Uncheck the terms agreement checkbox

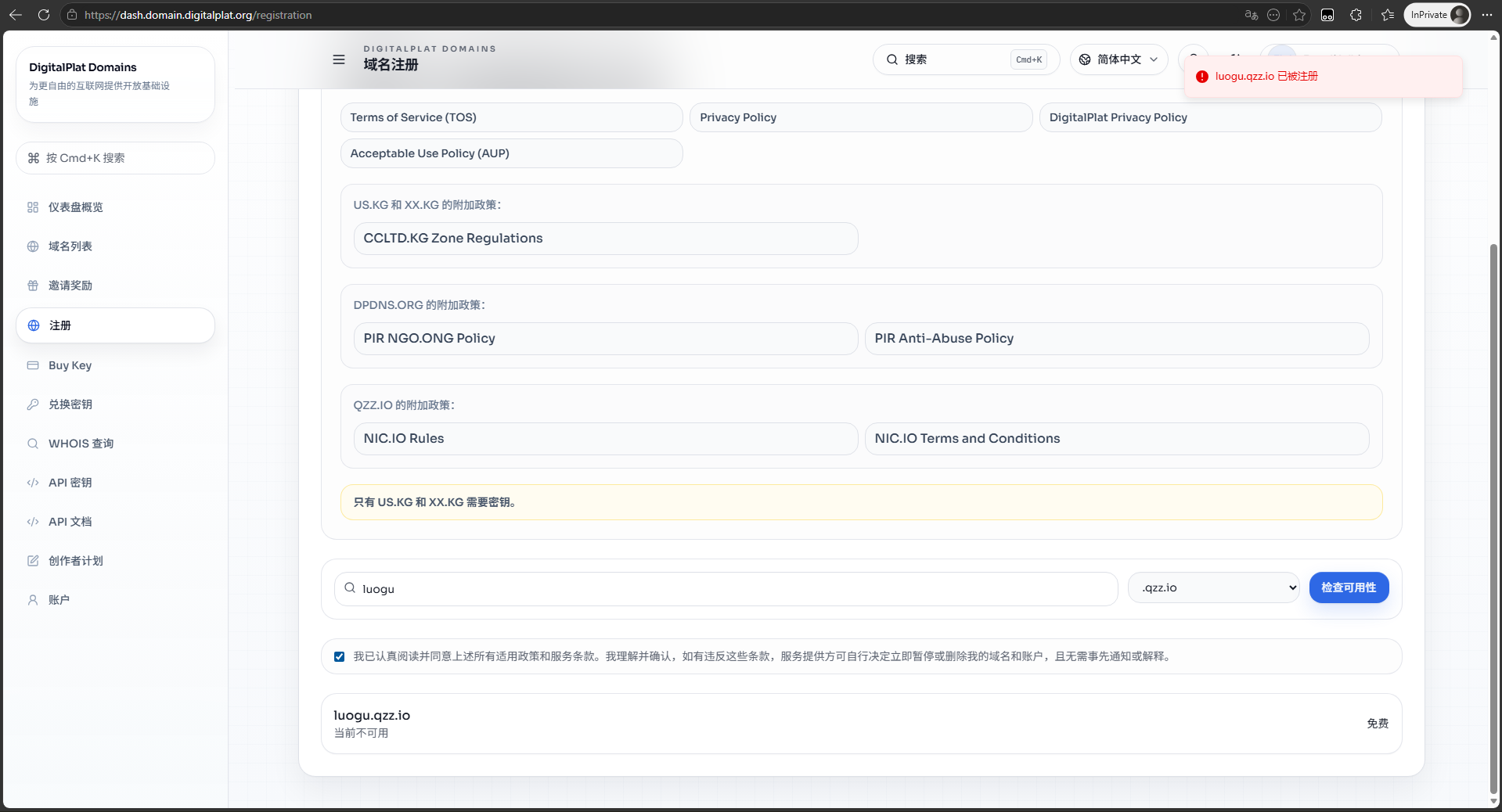pos(340,656)
